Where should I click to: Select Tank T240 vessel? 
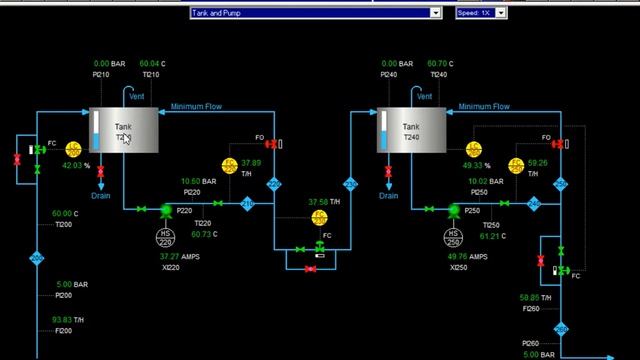coord(411,130)
